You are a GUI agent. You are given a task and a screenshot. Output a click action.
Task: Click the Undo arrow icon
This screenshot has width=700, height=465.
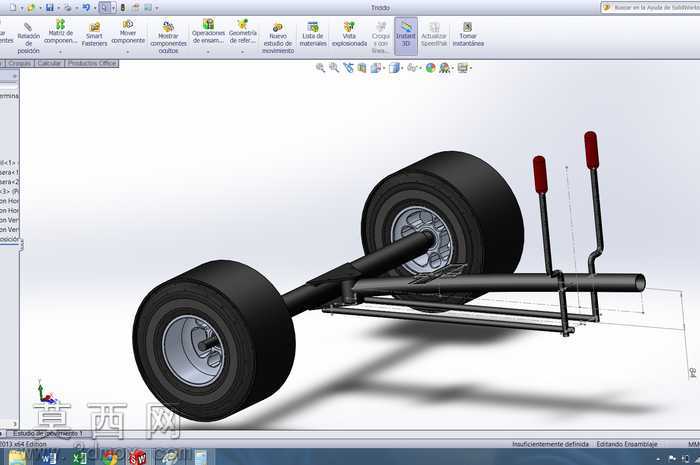pyautogui.click(x=87, y=8)
